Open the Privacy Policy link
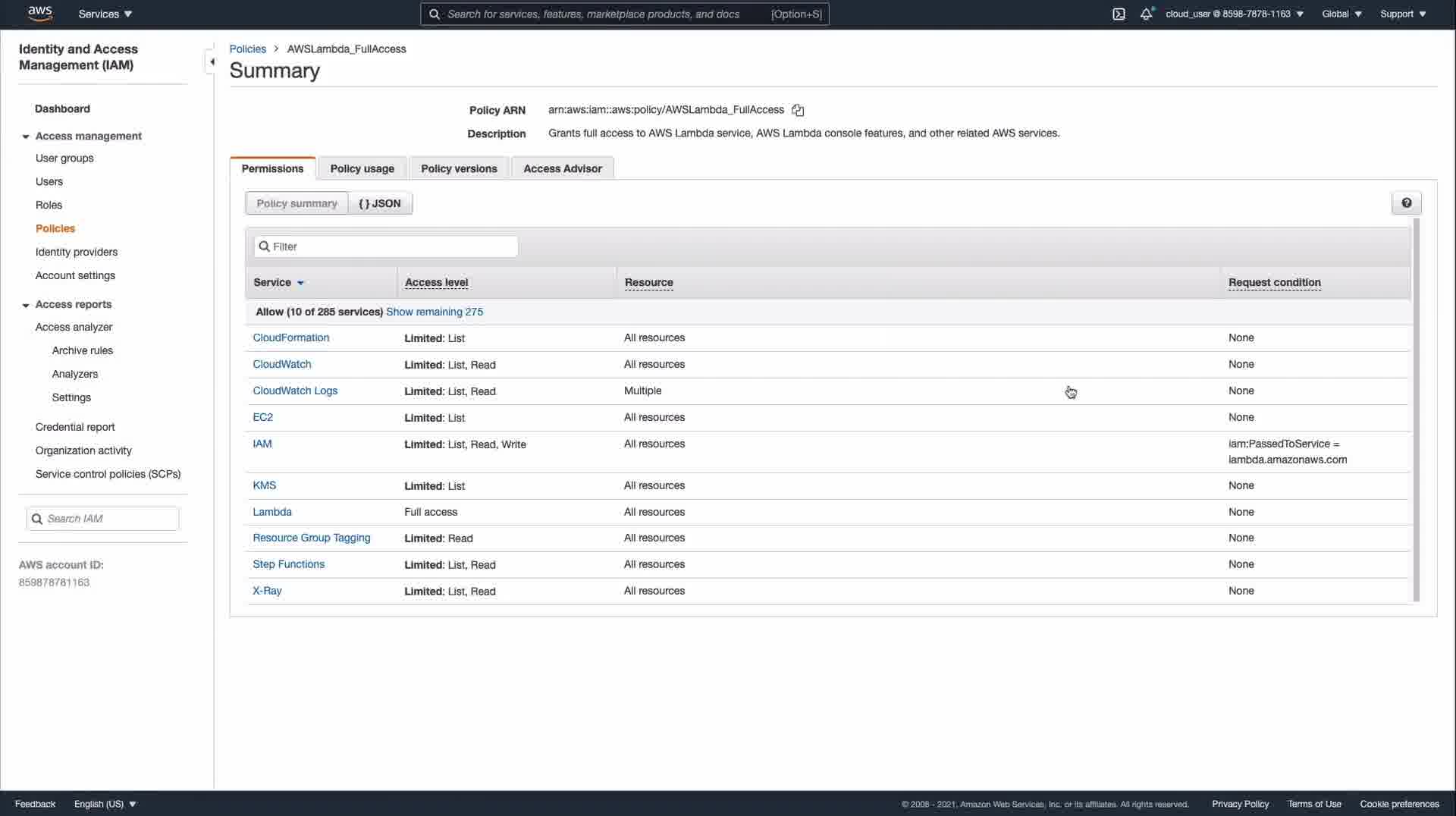 click(x=1240, y=804)
